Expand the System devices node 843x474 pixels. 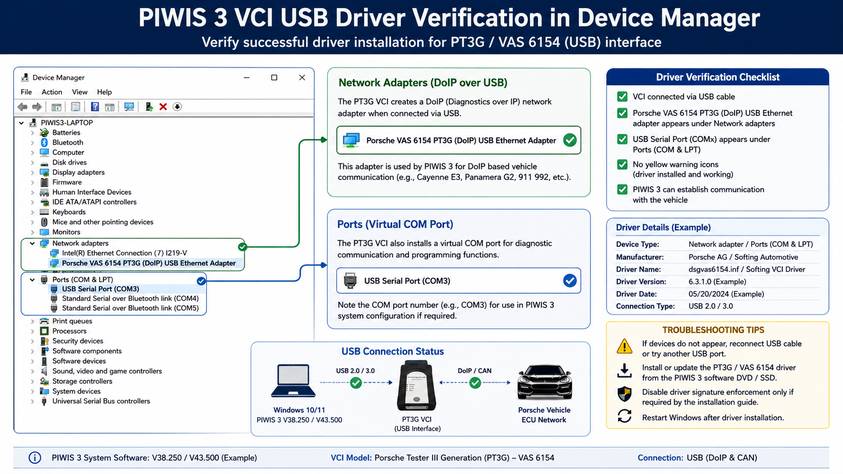click(32, 391)
